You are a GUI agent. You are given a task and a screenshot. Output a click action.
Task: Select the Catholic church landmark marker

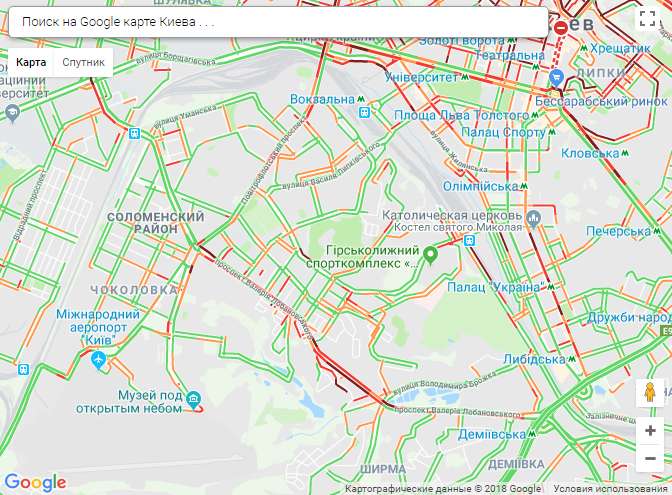point(534,219)
